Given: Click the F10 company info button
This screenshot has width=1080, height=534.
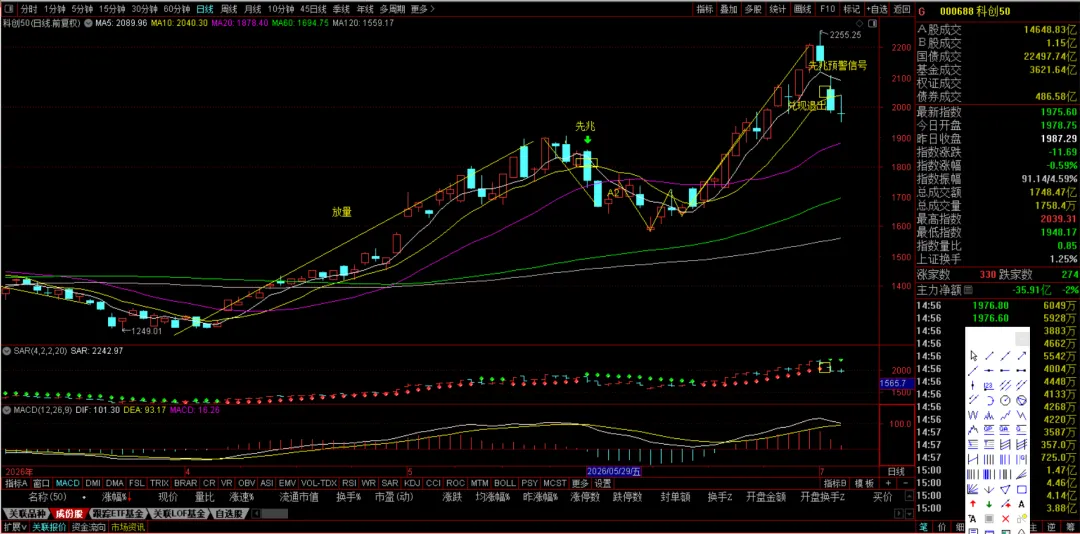Looking at the screenshot, I should [827, 9].
